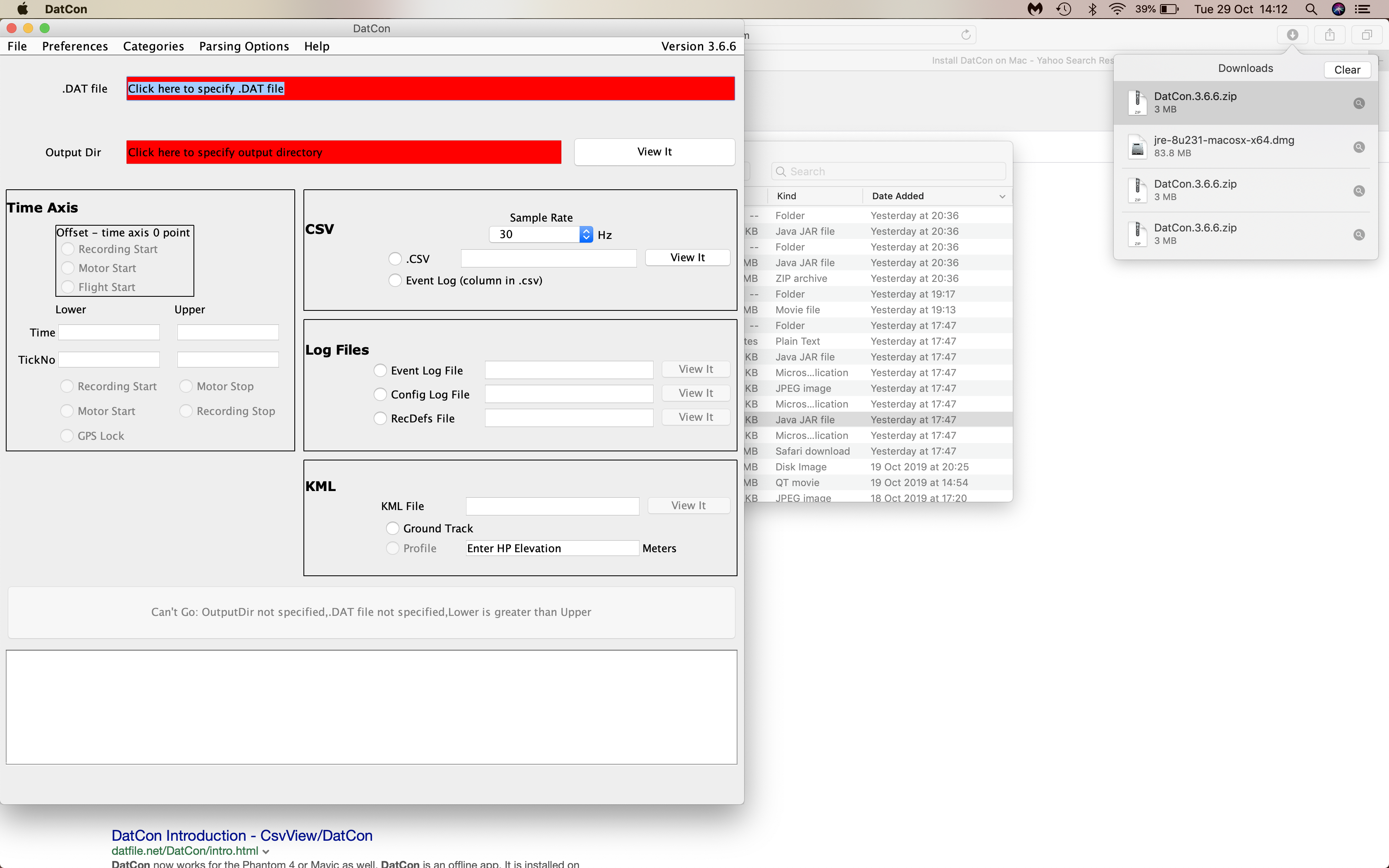Click the top DatCon.3.6.6.zip file icon
Screen dimensions: 1389x868
tap(1137, 103)
